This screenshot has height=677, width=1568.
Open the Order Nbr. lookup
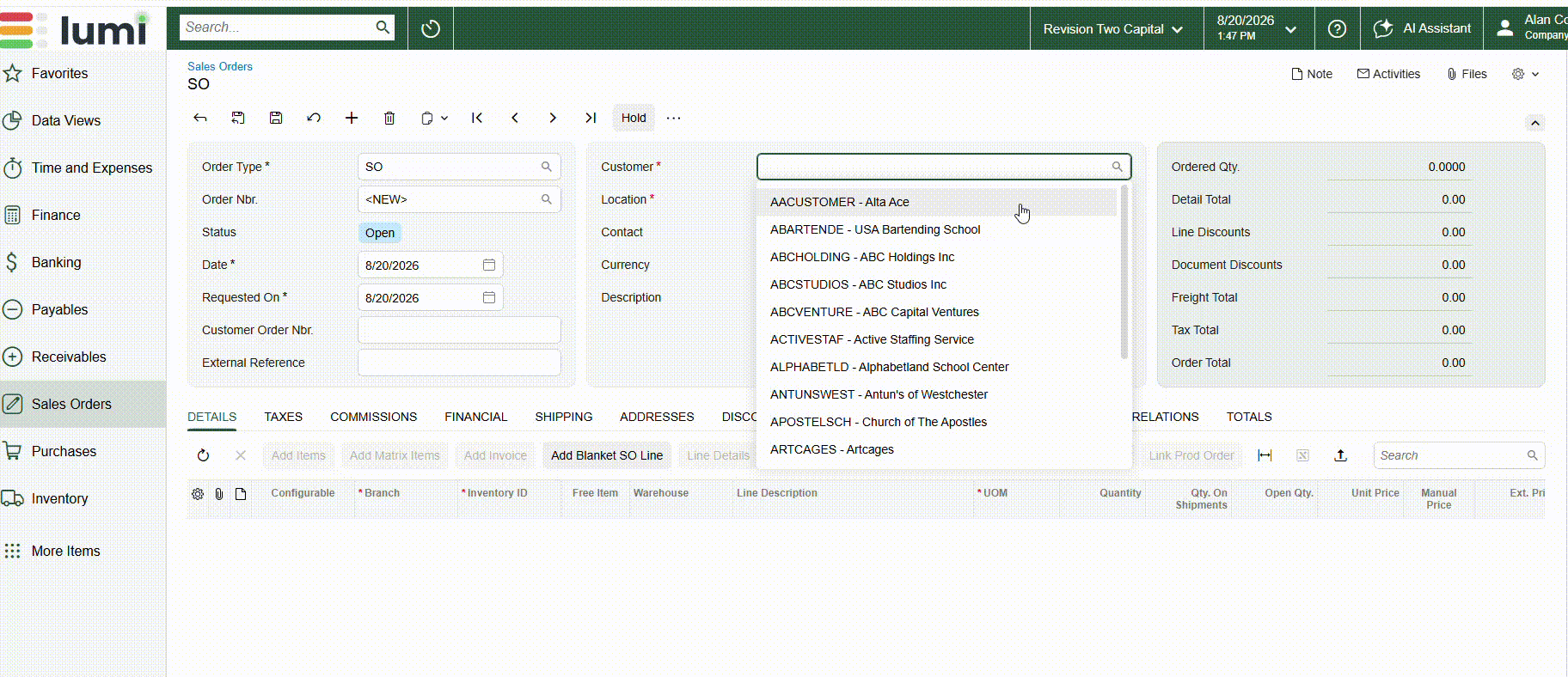click(x=546, y=199)
